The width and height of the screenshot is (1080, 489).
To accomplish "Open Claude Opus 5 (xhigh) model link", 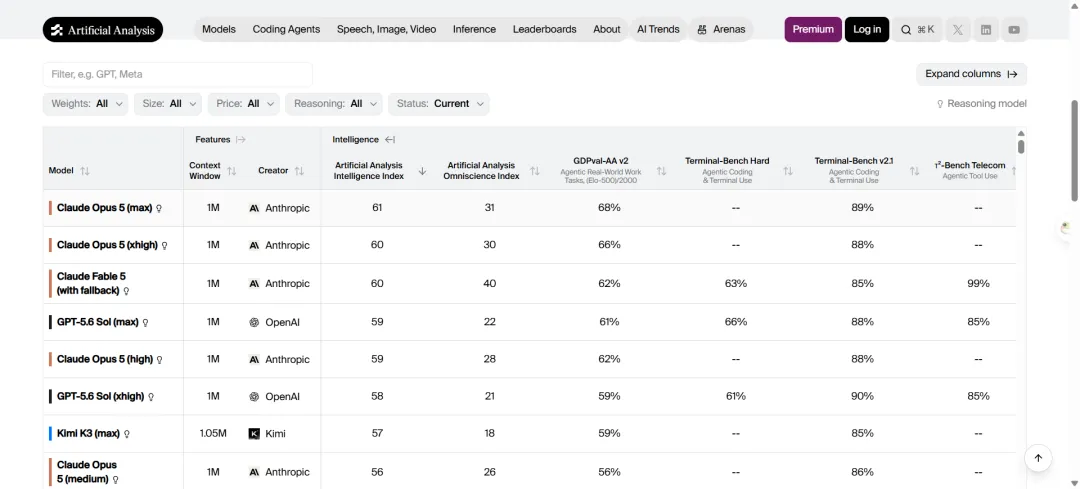I will coord(107,245).
